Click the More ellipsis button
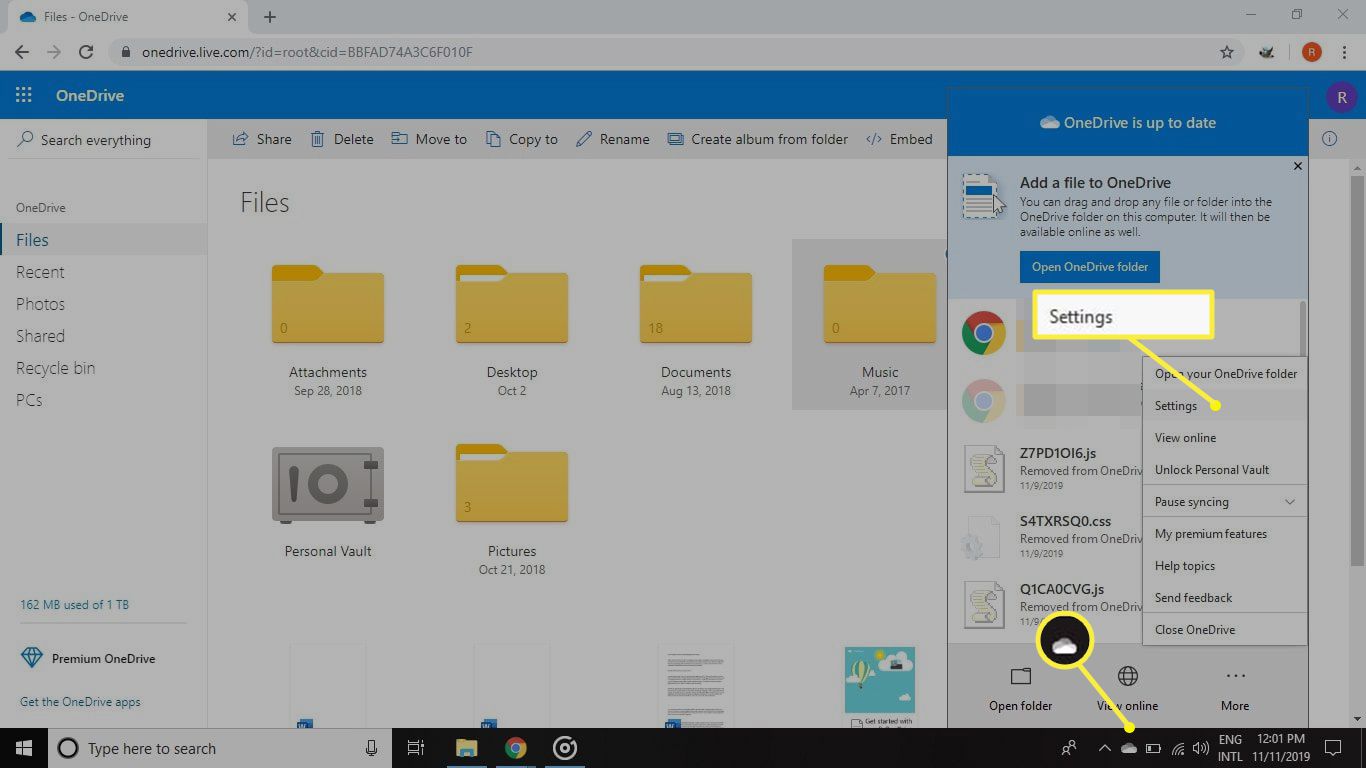 [x=1235, y=688]
